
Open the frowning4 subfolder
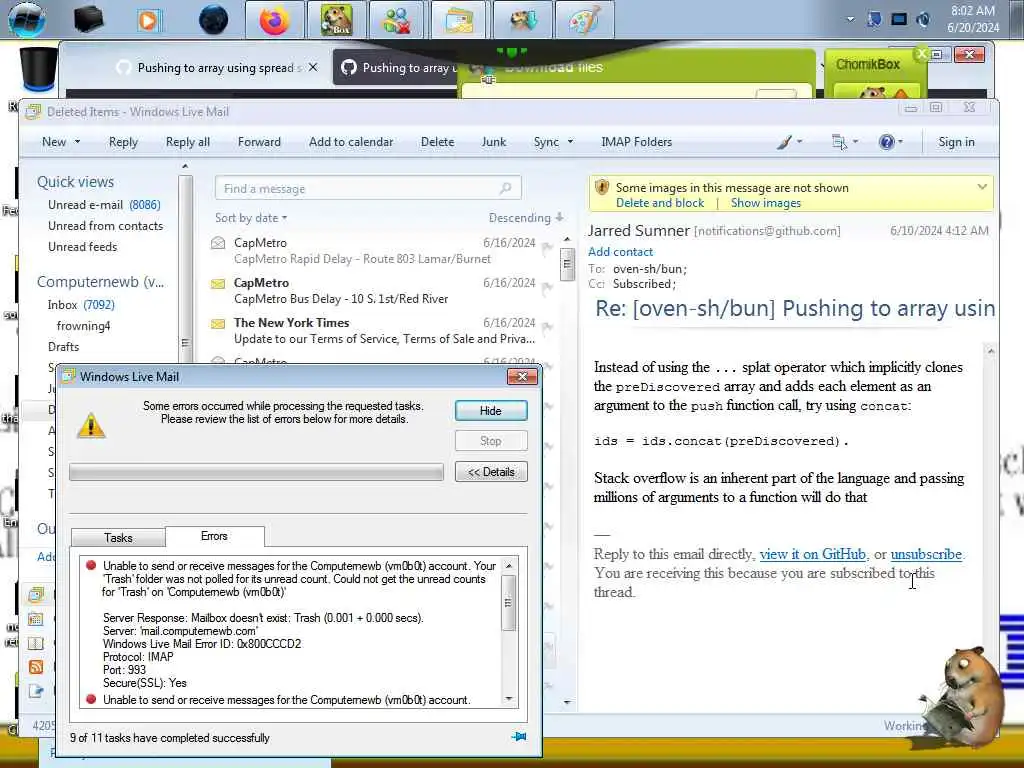coord(84,326)
